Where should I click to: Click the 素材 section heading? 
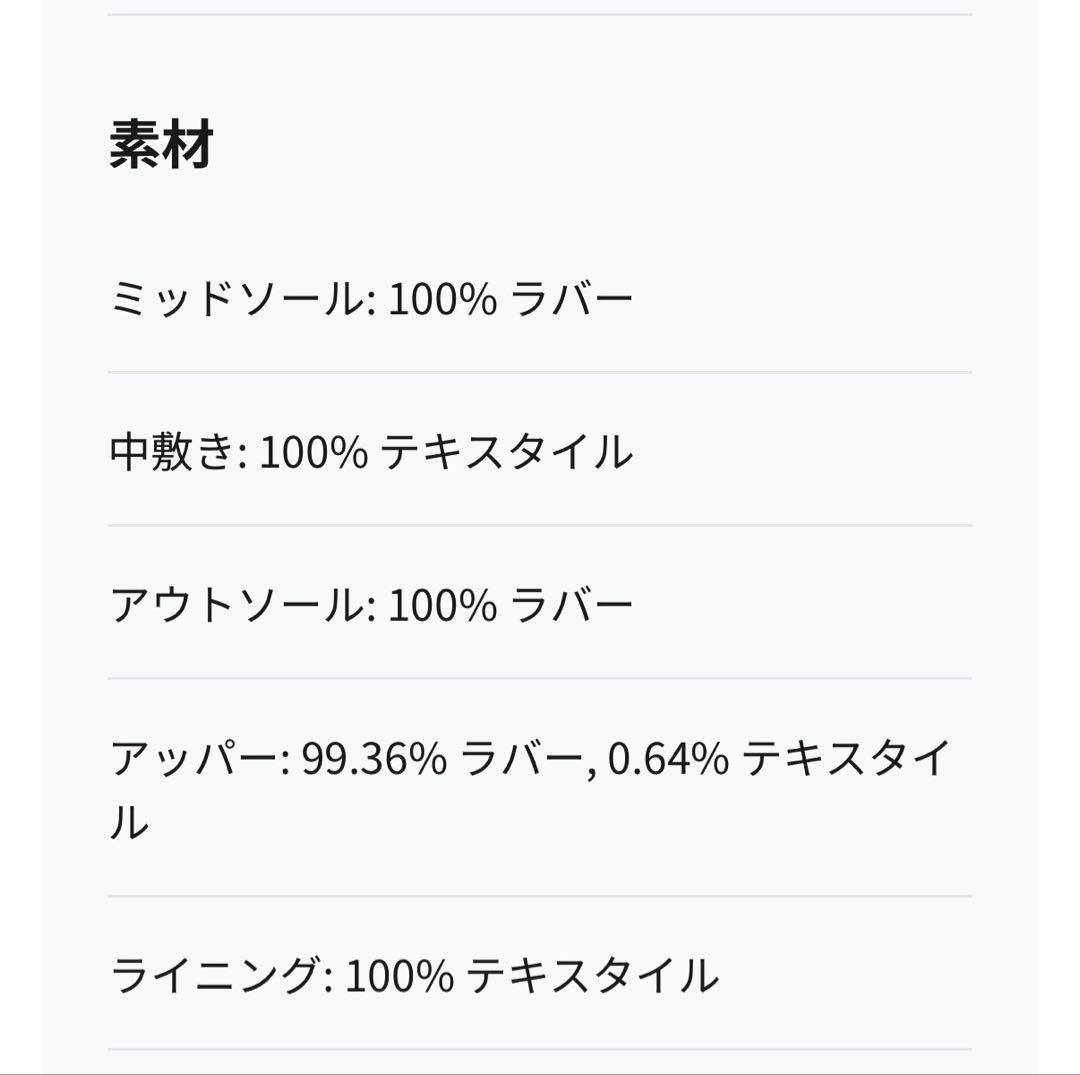click(161, 146)
